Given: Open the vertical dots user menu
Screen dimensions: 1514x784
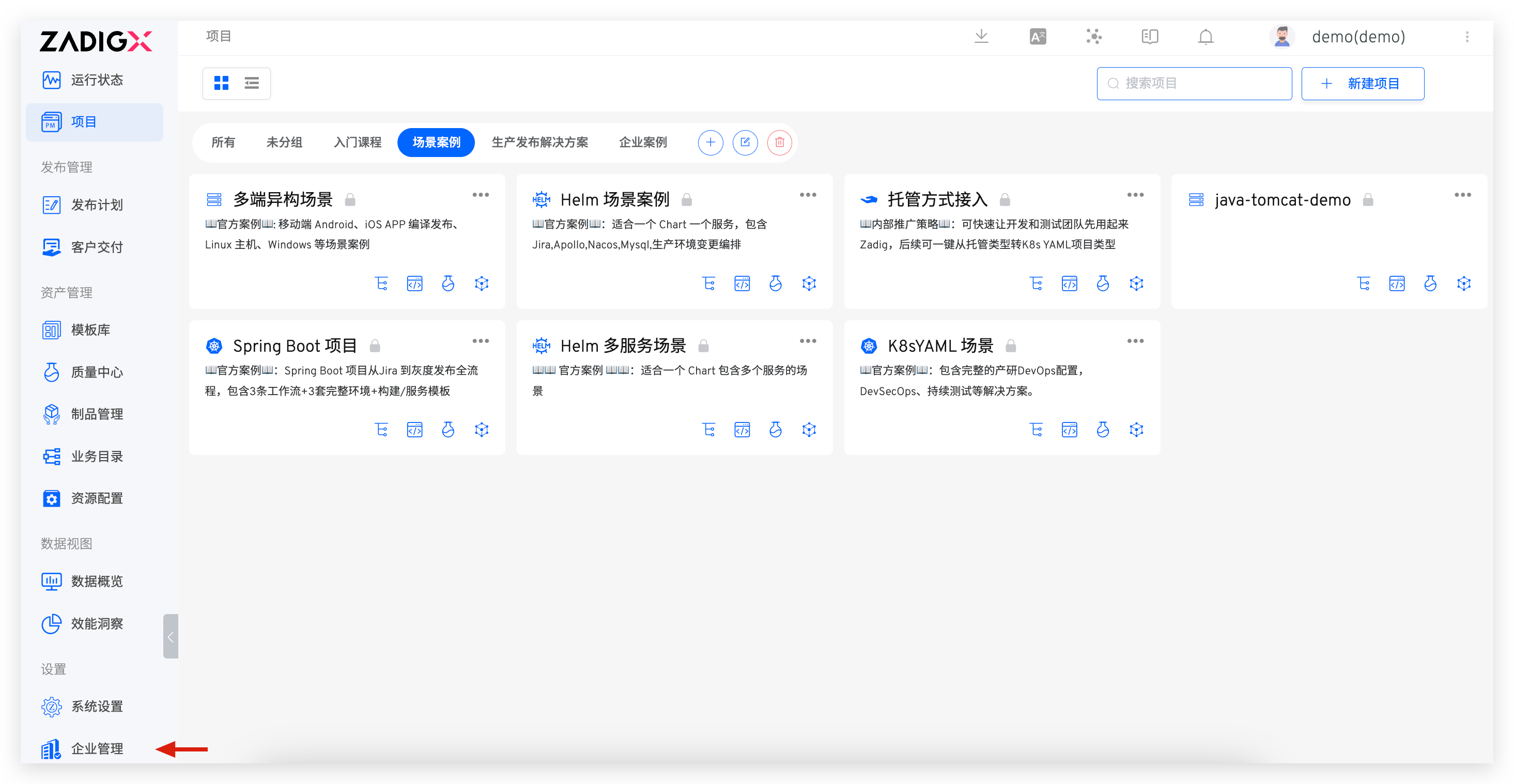Looking at the screenshot, I should tap(1467, 36).
